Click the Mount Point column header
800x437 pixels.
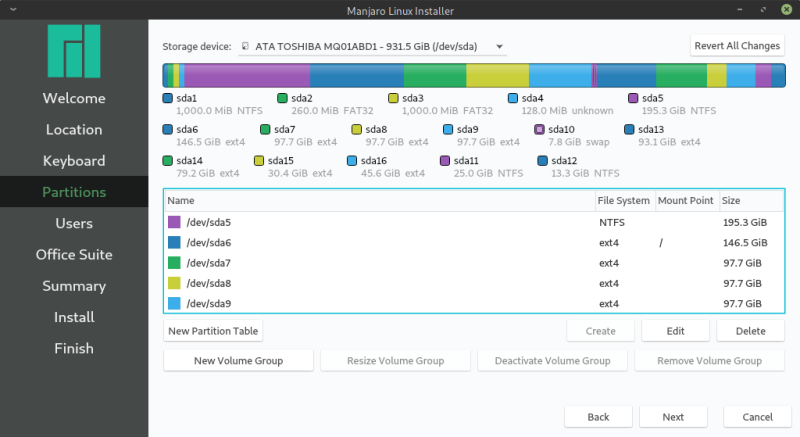tap(687, 200)
